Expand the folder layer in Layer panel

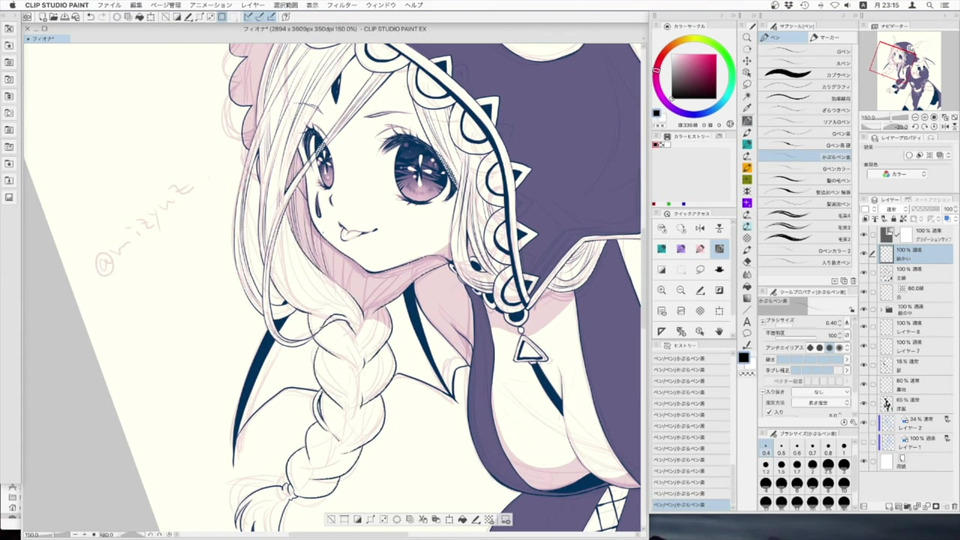click(881, 309)
